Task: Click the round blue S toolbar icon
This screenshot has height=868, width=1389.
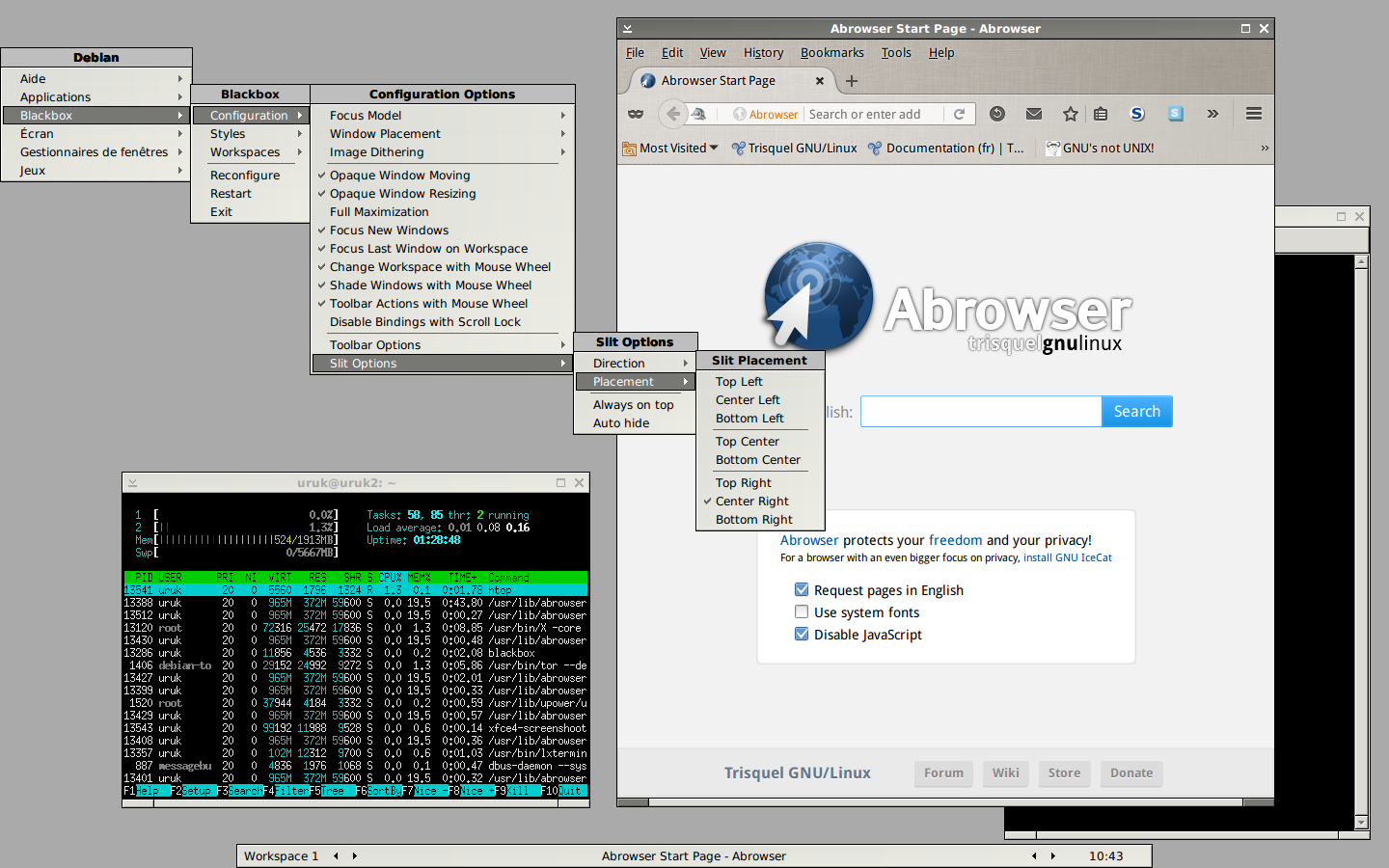Action: coord(1137,114)
